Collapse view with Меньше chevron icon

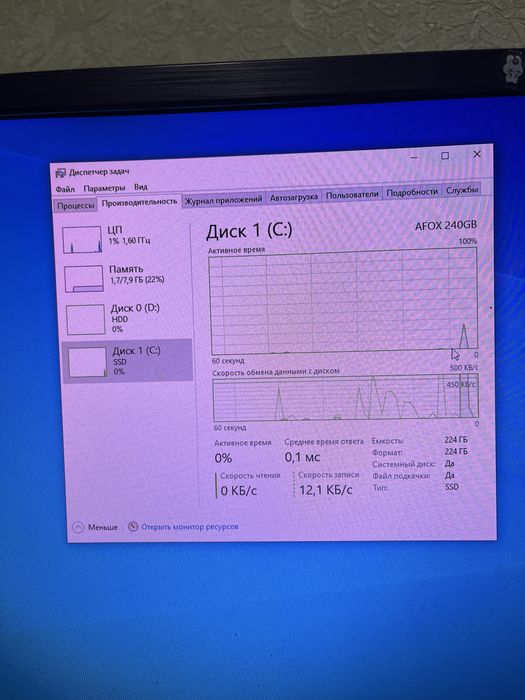pyautogui.click(x=78, y=527)
